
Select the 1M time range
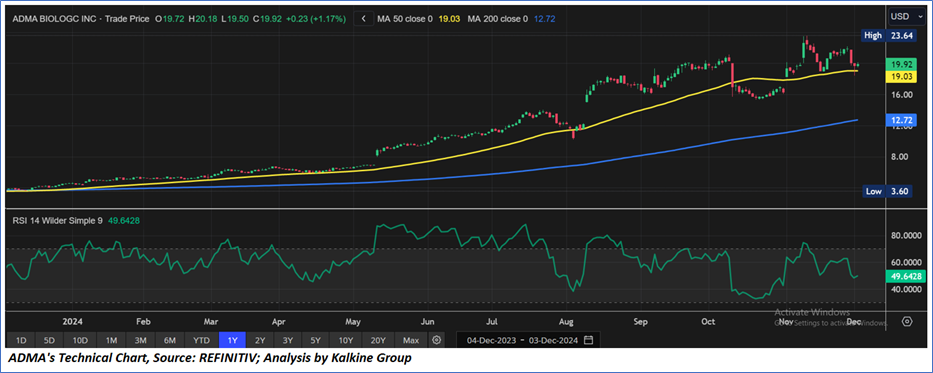(111, 340)
